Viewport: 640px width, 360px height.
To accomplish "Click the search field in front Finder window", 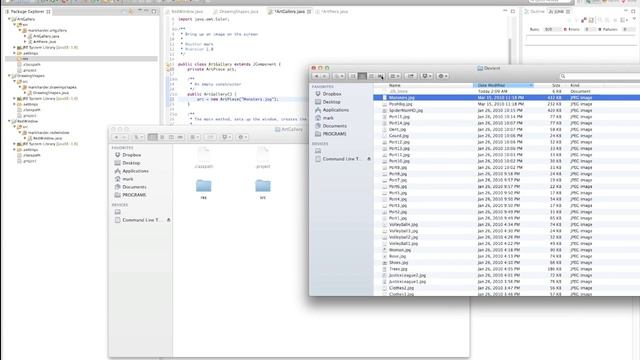I will coord(599,76).
